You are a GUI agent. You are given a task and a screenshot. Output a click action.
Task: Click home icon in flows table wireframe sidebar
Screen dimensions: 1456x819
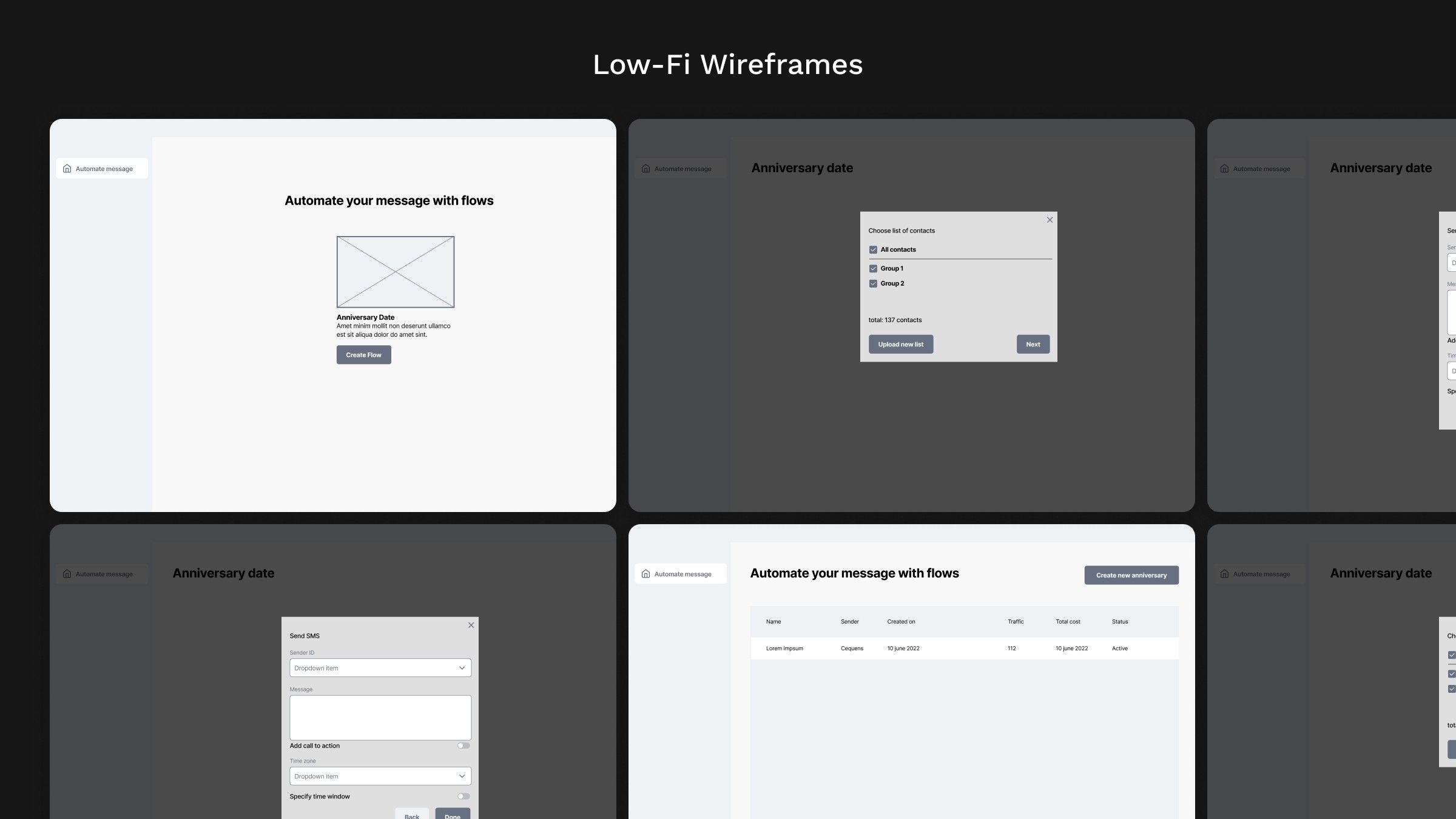[646, 574]
